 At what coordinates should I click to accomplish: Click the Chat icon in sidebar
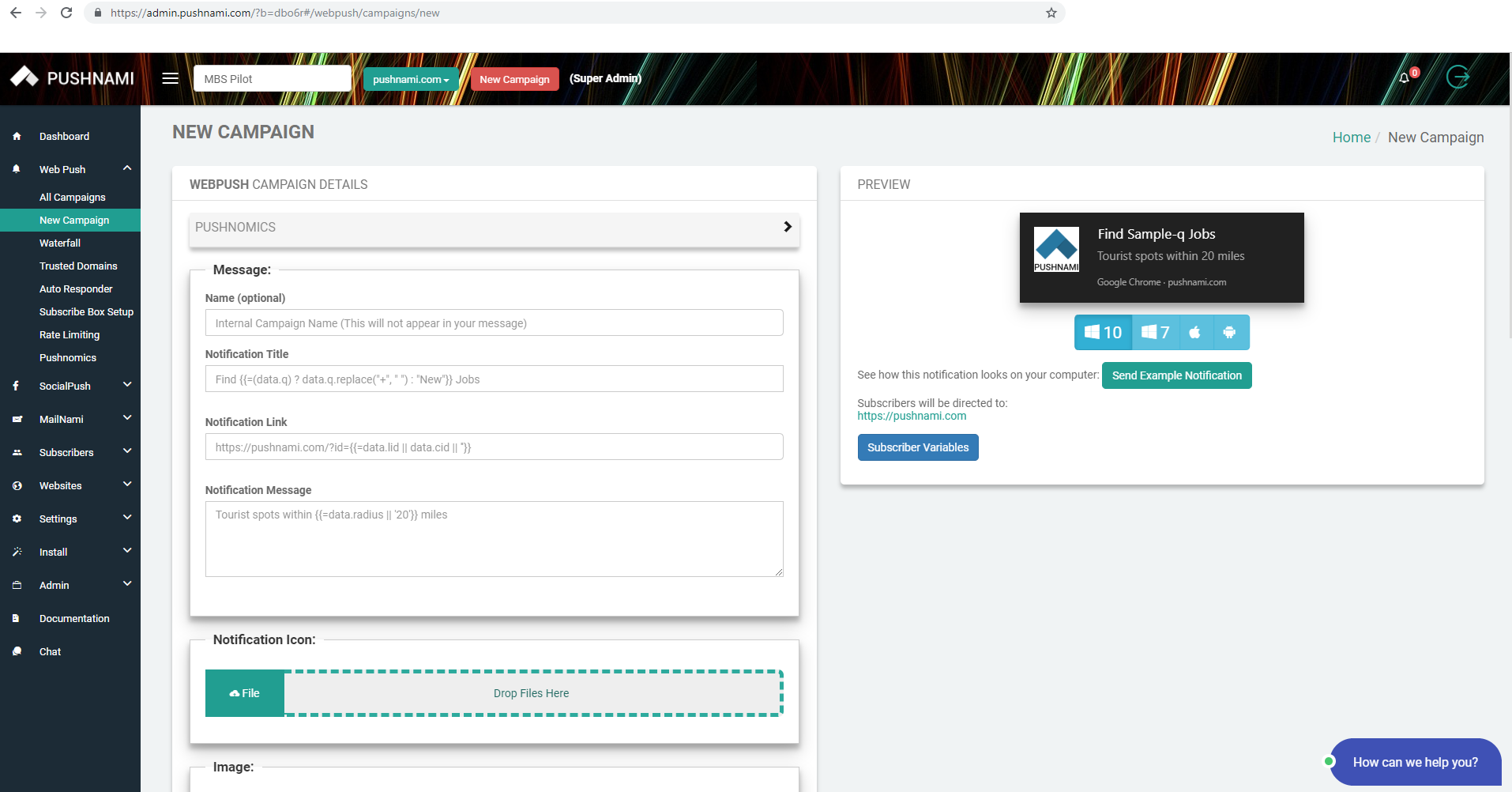tap(17, 651)
